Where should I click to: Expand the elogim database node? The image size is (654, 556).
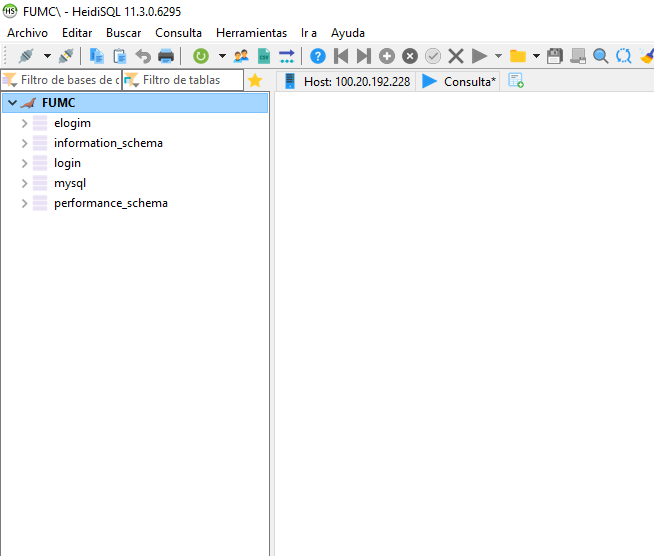pyautogui.click(x=25, y=123)
